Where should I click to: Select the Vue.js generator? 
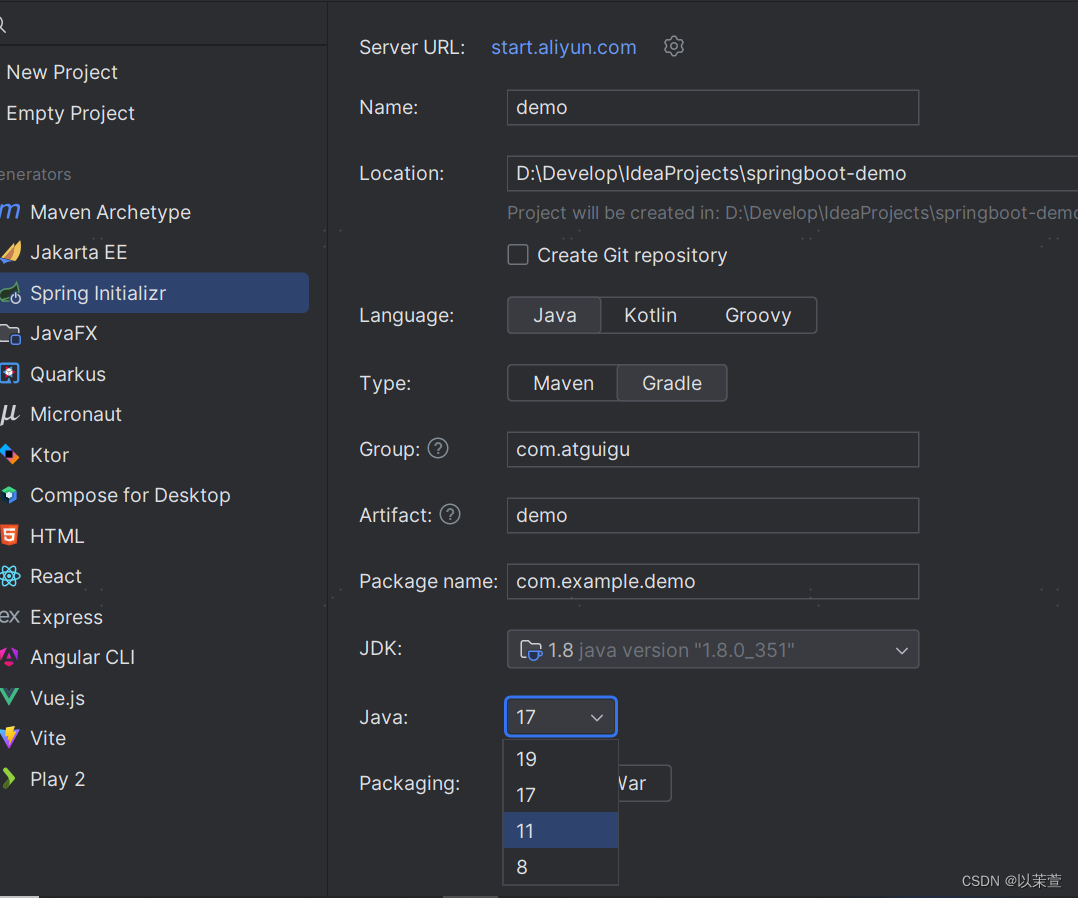point(63,698)
